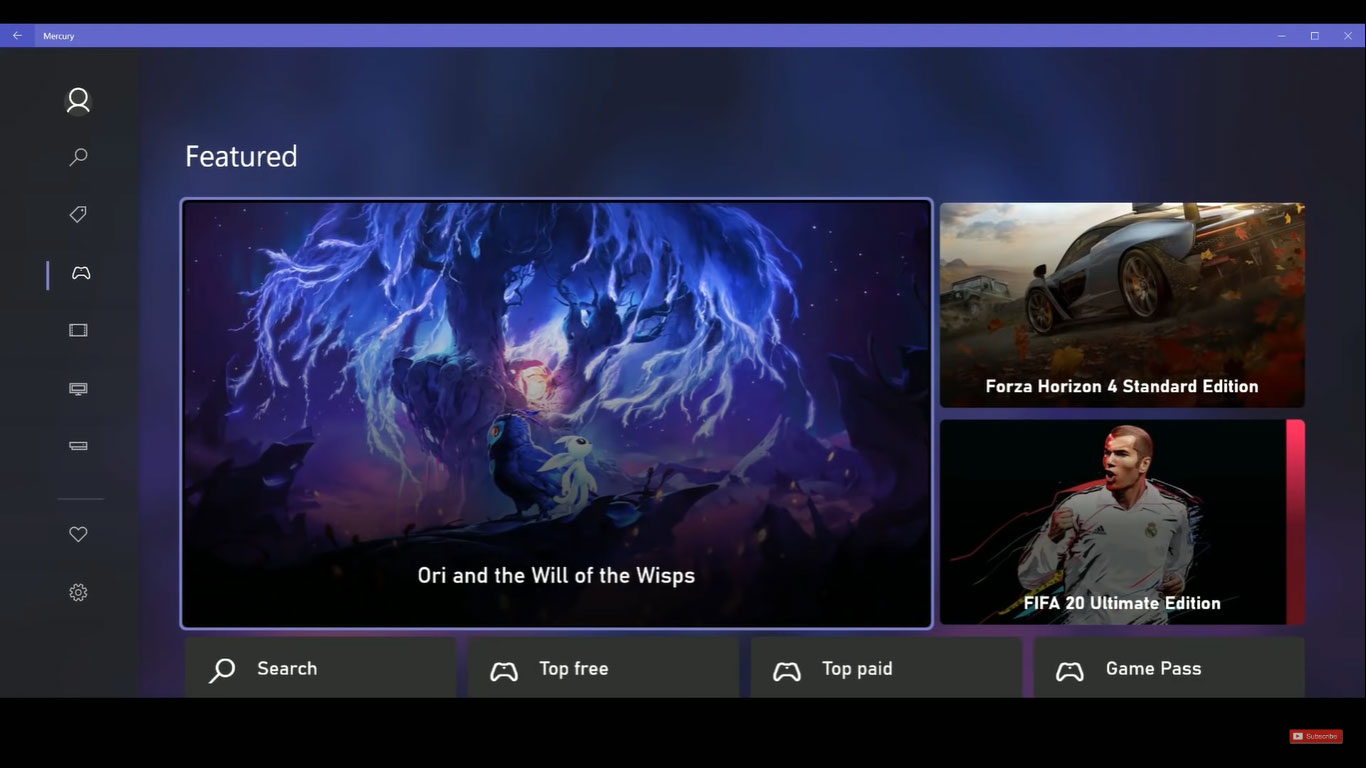The height and width of the screenshot is (768, 1366).
Task: Click the red Subscribe button
Action: coord(1315,736)
